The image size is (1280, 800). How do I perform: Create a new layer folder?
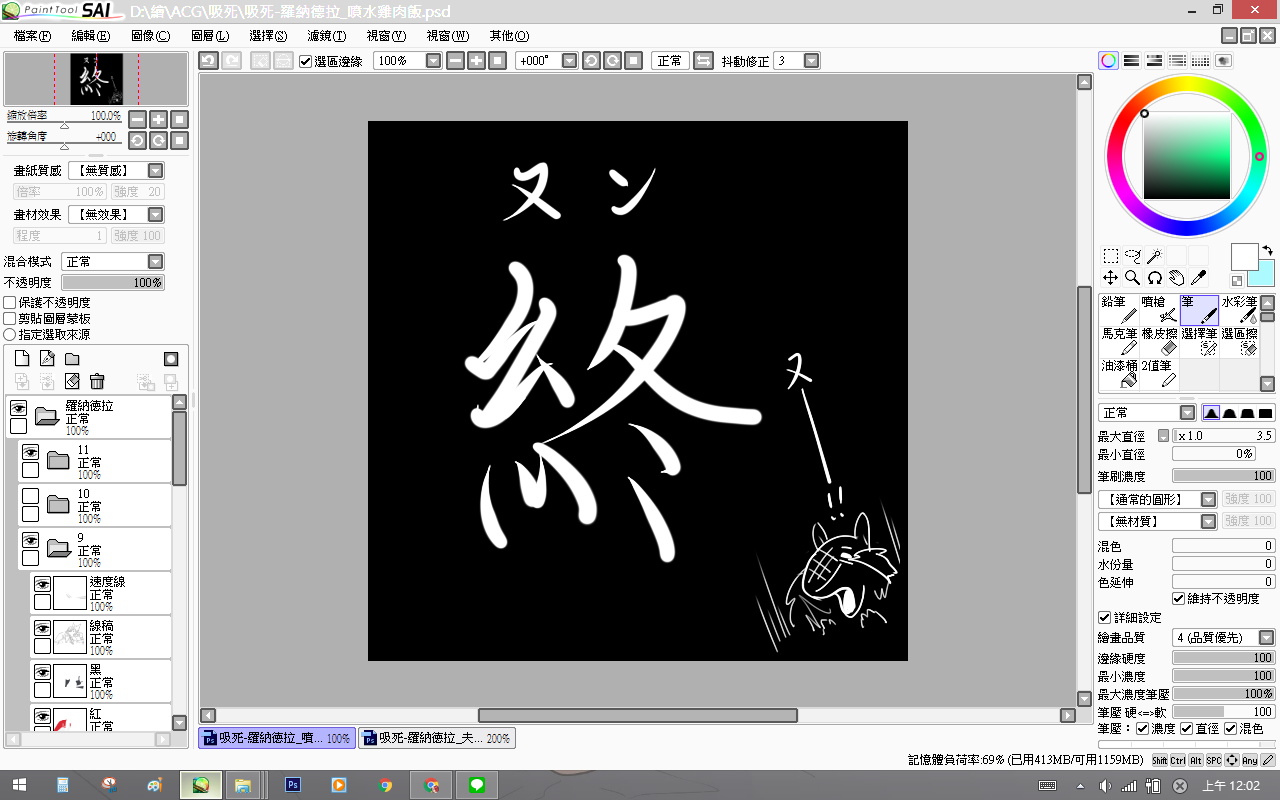pos(72,358)
